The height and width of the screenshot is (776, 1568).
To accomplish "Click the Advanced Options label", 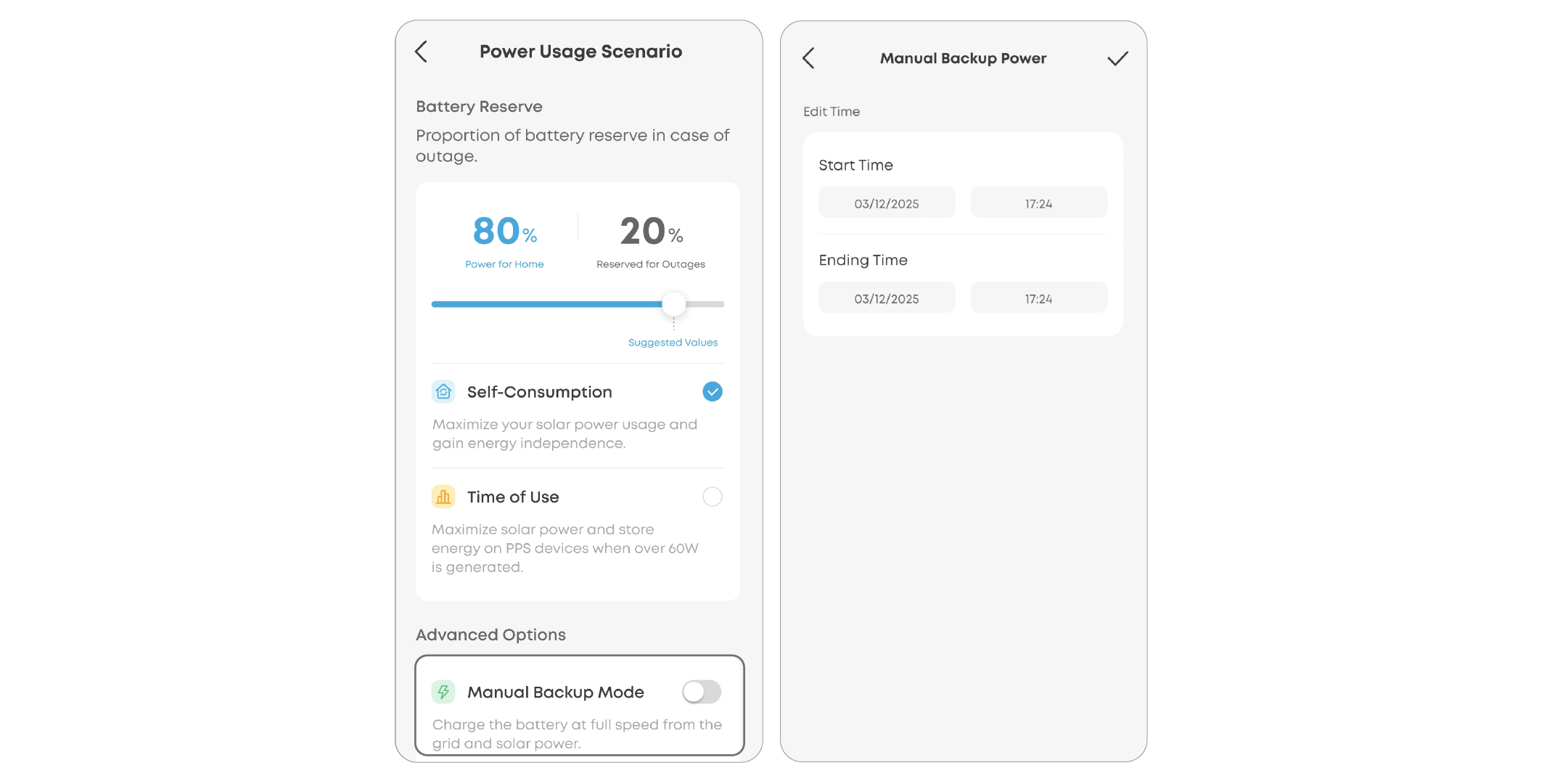I will pyautogui.click(x=490, y=634).
